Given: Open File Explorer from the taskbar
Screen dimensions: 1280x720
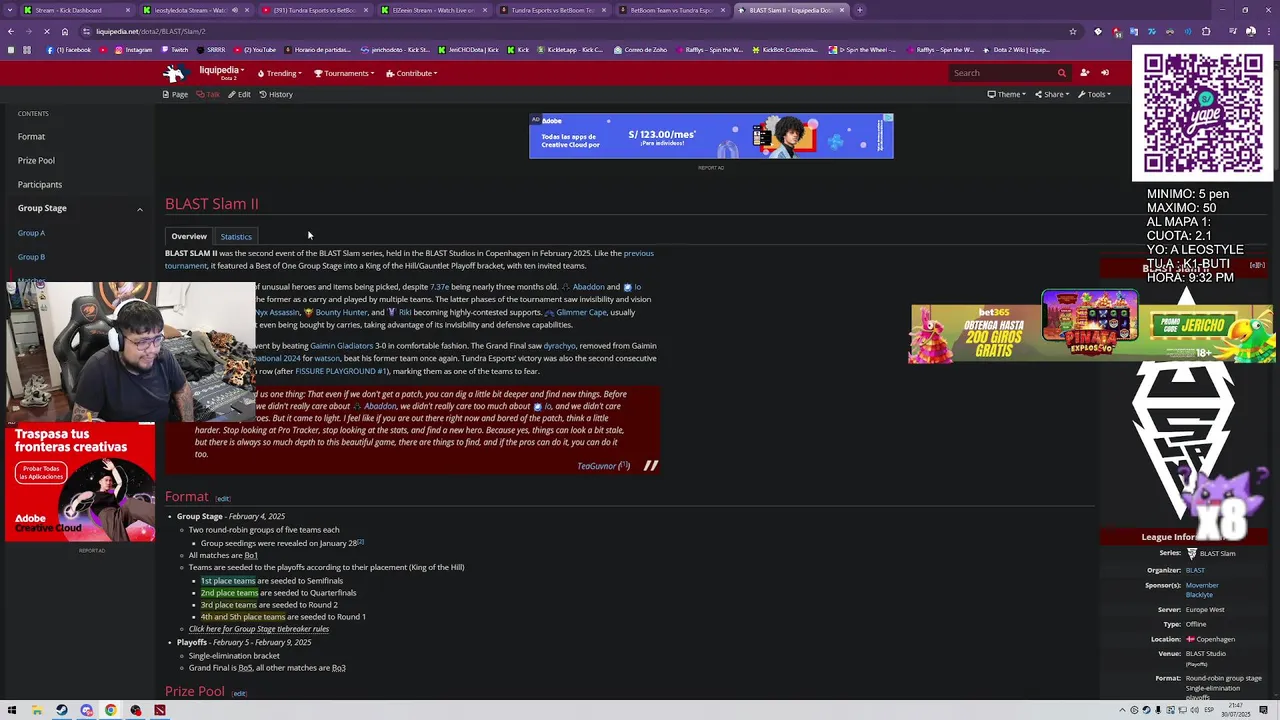Looking at the screenshot, I should pyautogui.click(x=37, y=710).
